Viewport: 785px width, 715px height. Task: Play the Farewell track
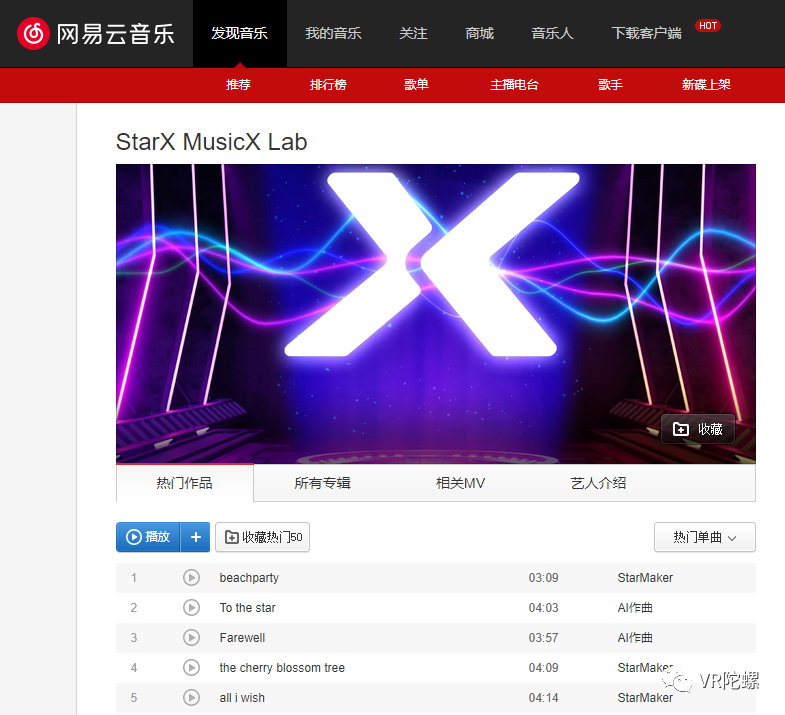(191, 637)
